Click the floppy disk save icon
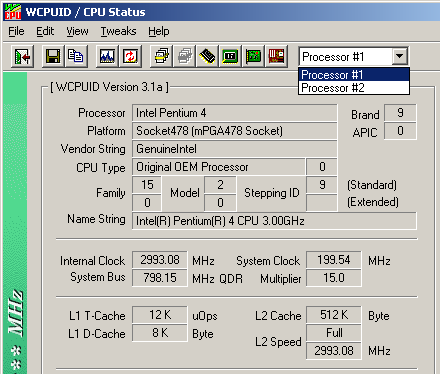 tap(53, 57)
